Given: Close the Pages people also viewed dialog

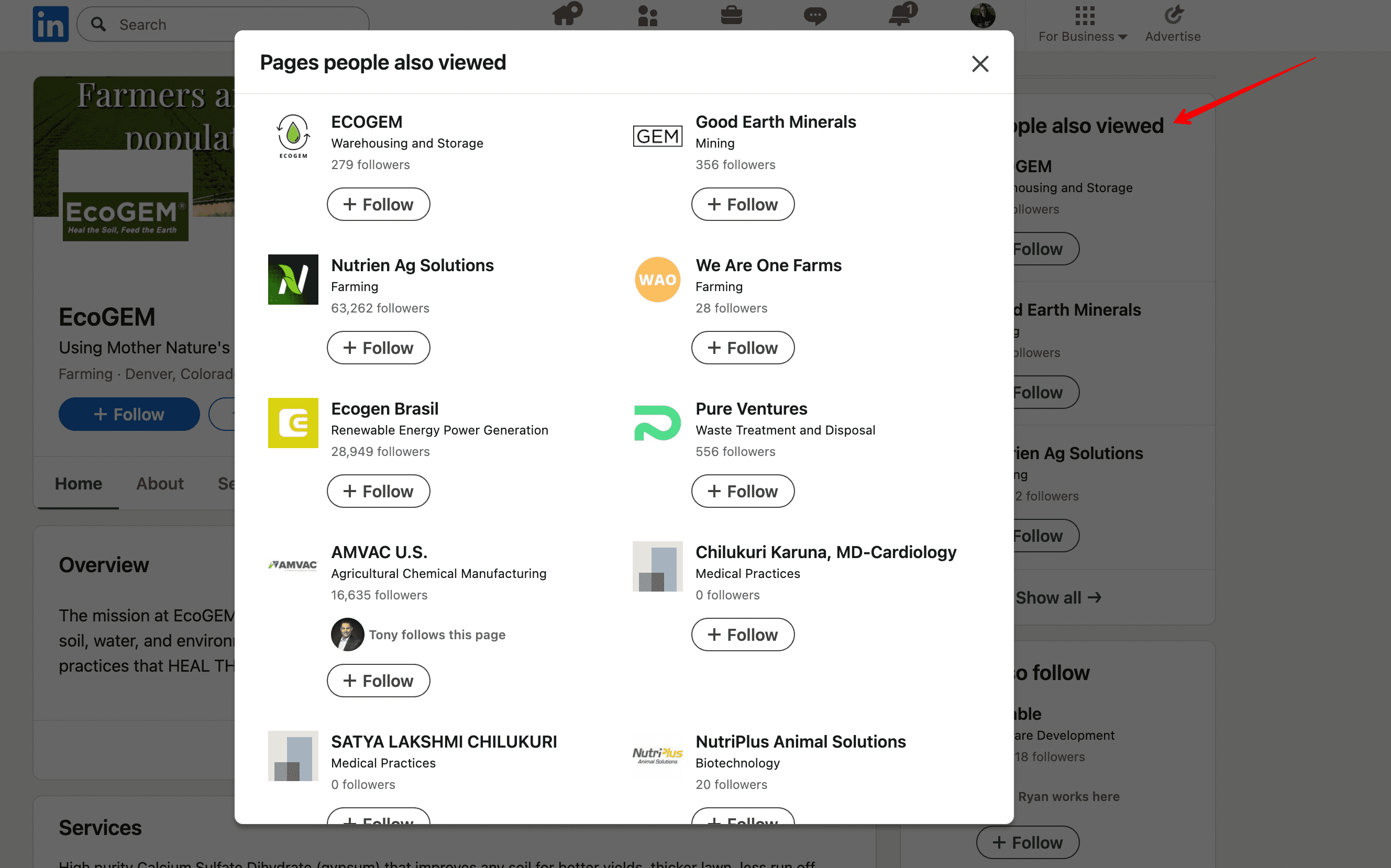Looking at the screenshot, I should (x=979, y=64).
